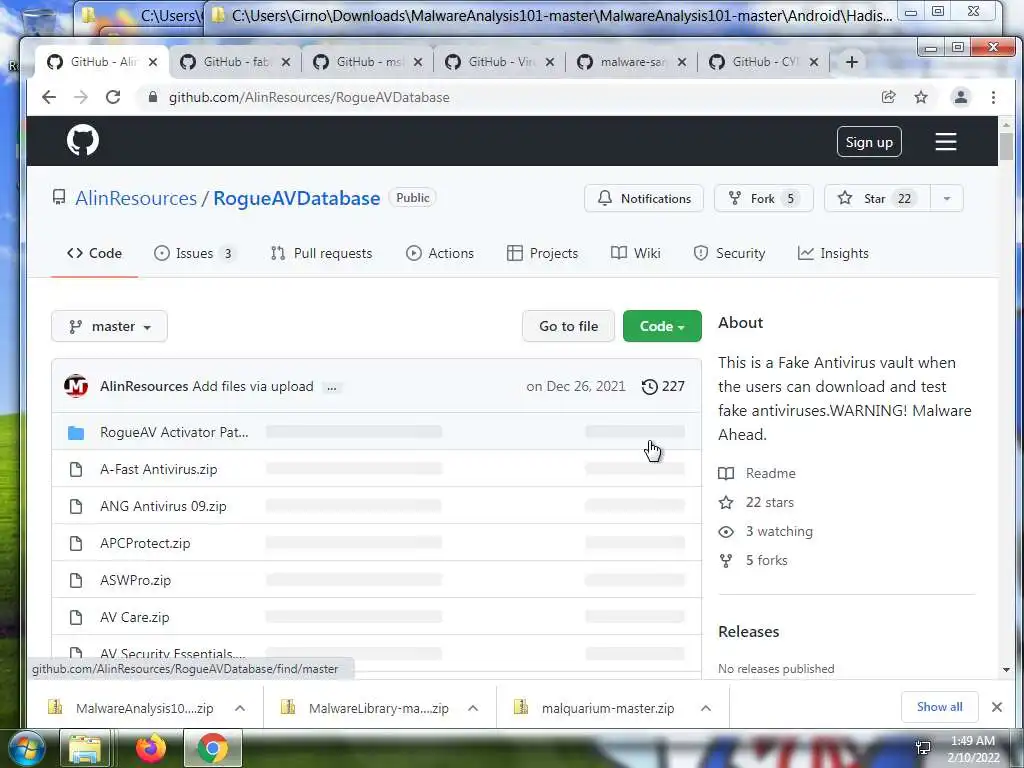Open the RogueAVDatabase repository link
This screenshot has height=768, width=1024.
click(x=296, y=199)
